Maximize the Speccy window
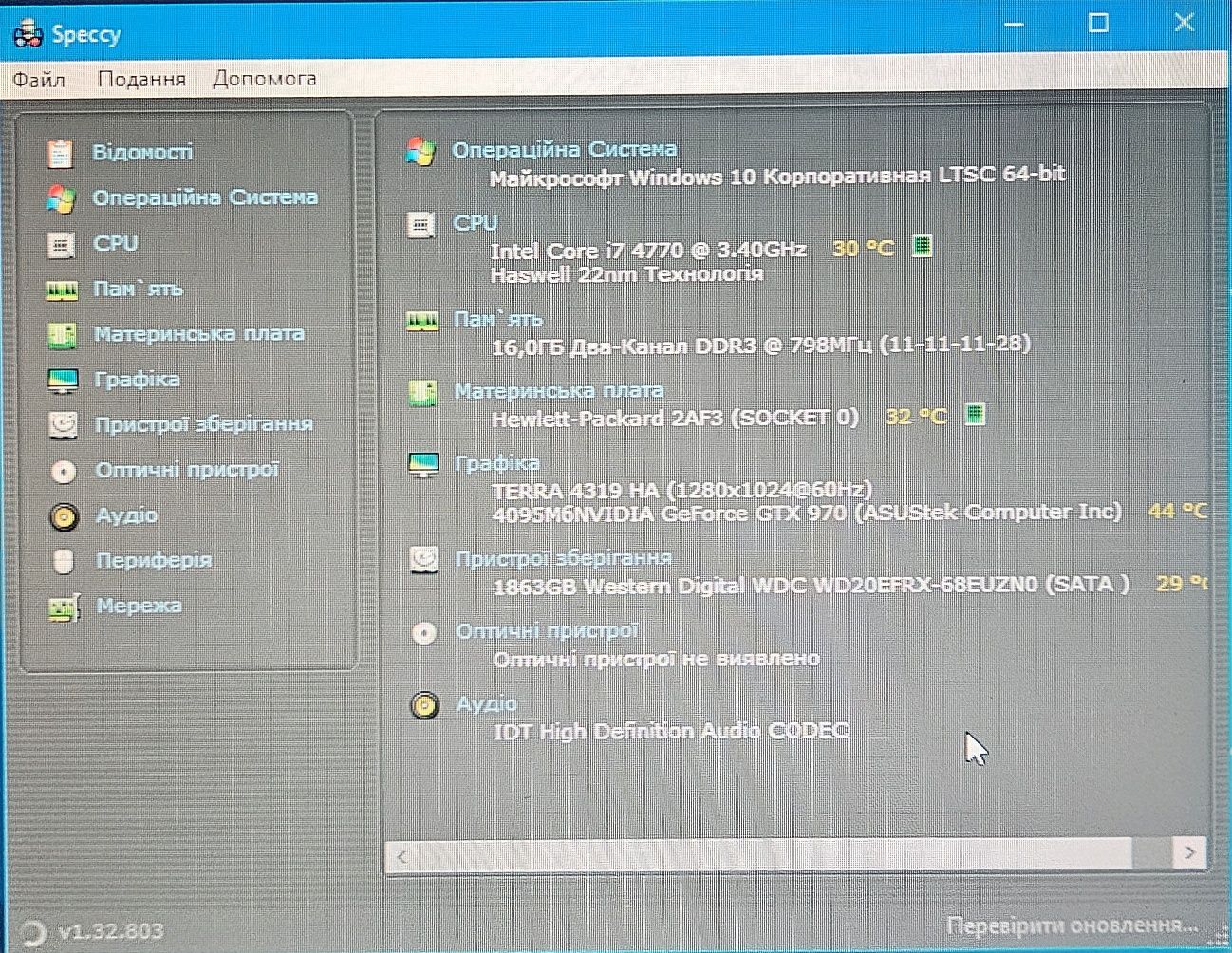This screenshot has height=953, width=1232. [x=1098, y=23]
